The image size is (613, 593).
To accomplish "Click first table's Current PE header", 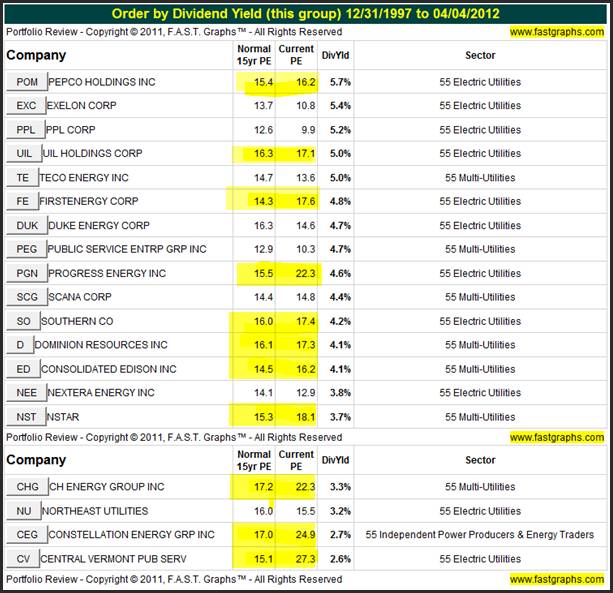I will coord(296,55).
